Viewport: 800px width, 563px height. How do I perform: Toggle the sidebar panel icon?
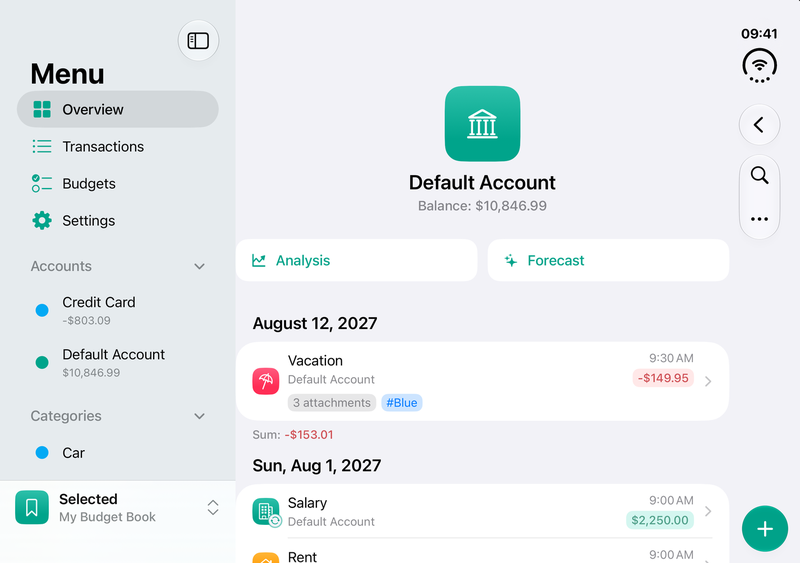(x=198, y=40)
